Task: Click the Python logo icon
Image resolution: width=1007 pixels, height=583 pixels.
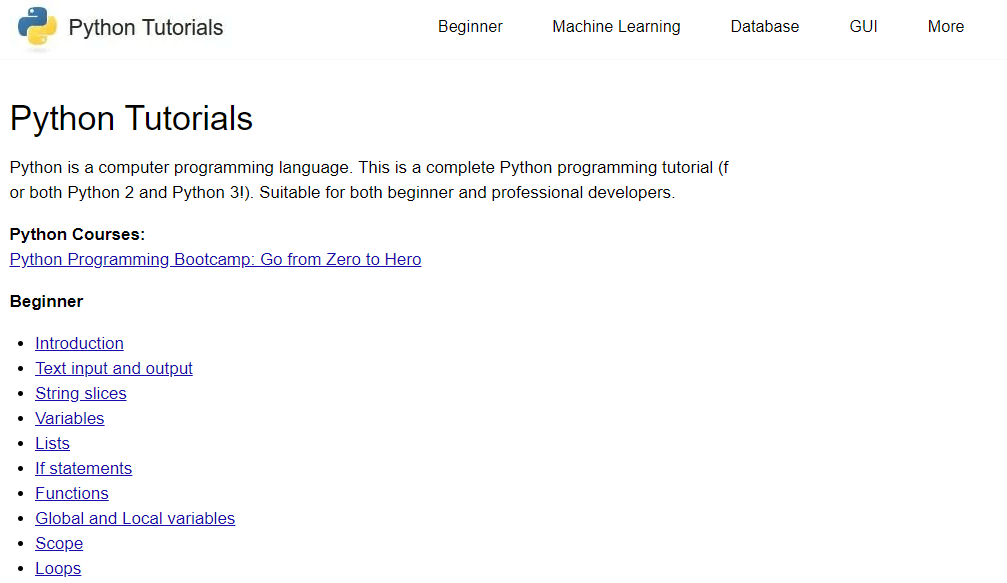Action: coord(37,27)
